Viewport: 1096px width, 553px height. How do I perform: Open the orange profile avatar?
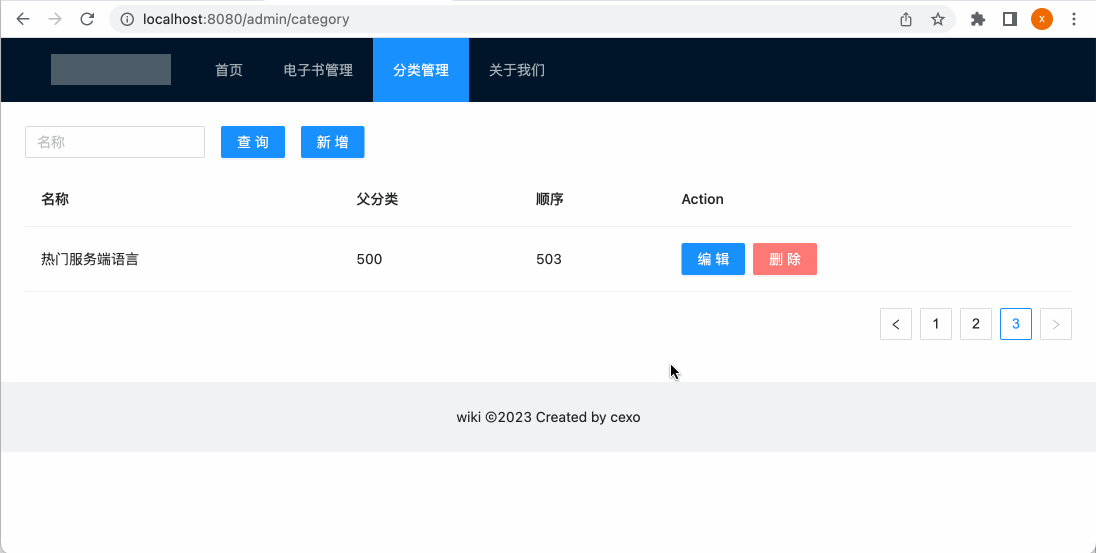point(1041,20)
